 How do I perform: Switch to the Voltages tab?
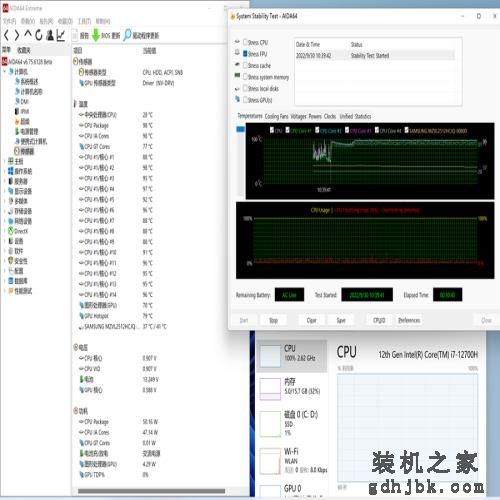coord(298,116)
